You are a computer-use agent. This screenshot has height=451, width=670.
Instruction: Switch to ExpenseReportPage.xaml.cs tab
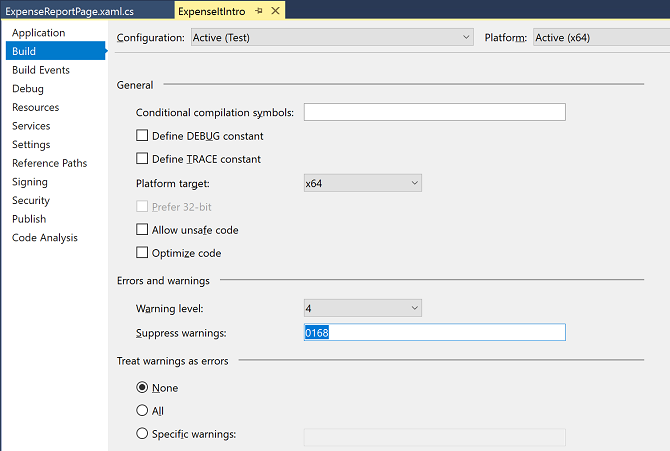pos(69,12)
